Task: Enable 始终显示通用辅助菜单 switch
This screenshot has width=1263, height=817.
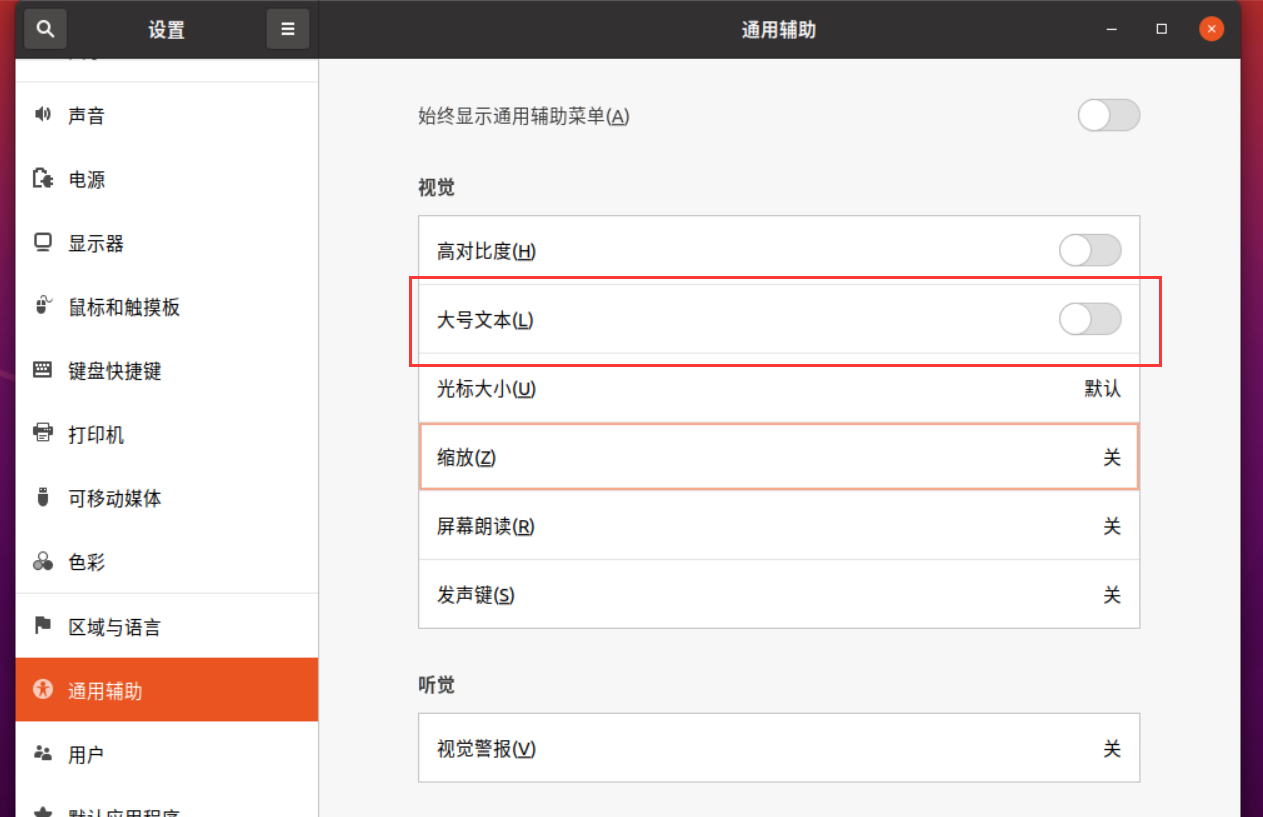Action: [x=1108, y=115]
